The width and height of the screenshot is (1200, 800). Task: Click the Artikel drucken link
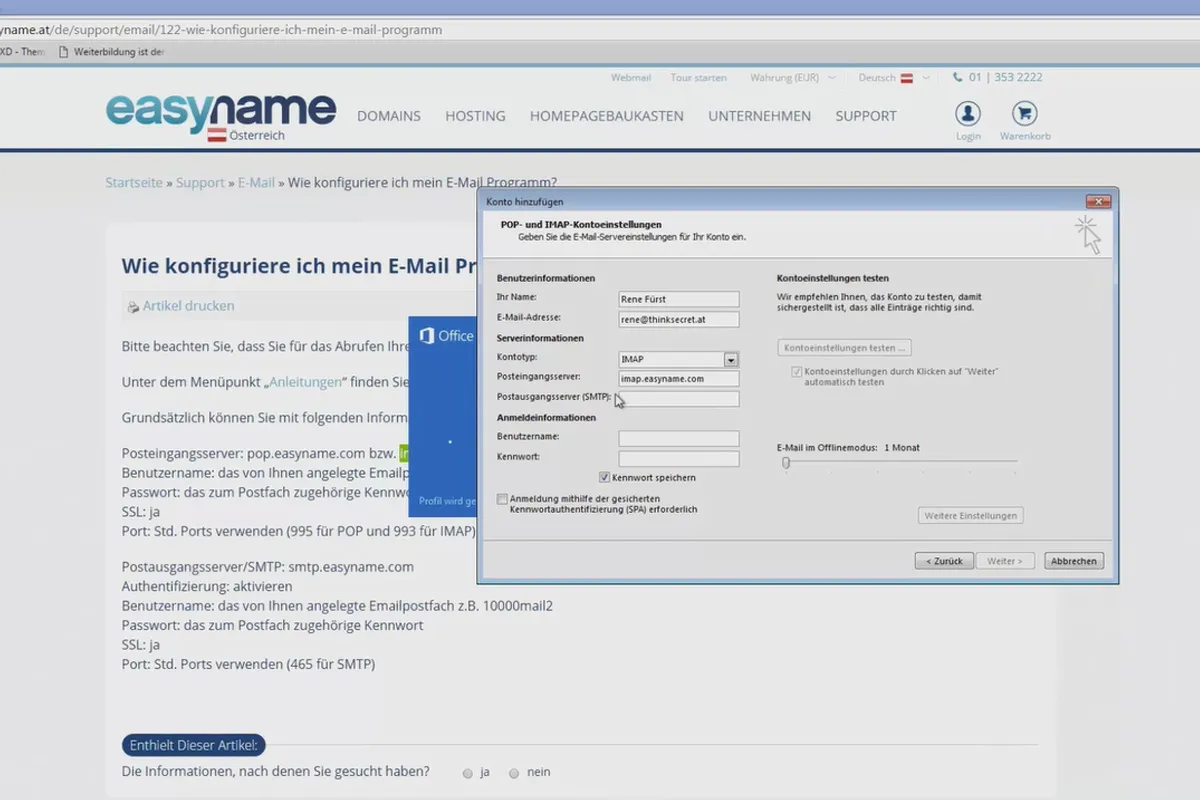pos(189,306)
